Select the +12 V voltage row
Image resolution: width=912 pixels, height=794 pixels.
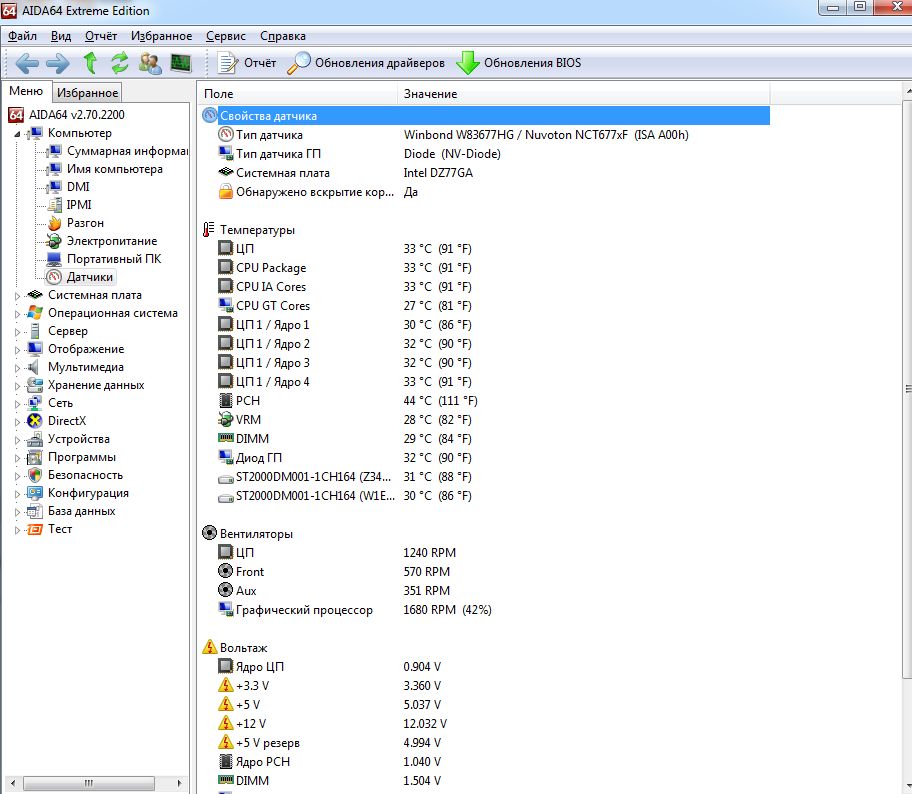coord(485,724)
